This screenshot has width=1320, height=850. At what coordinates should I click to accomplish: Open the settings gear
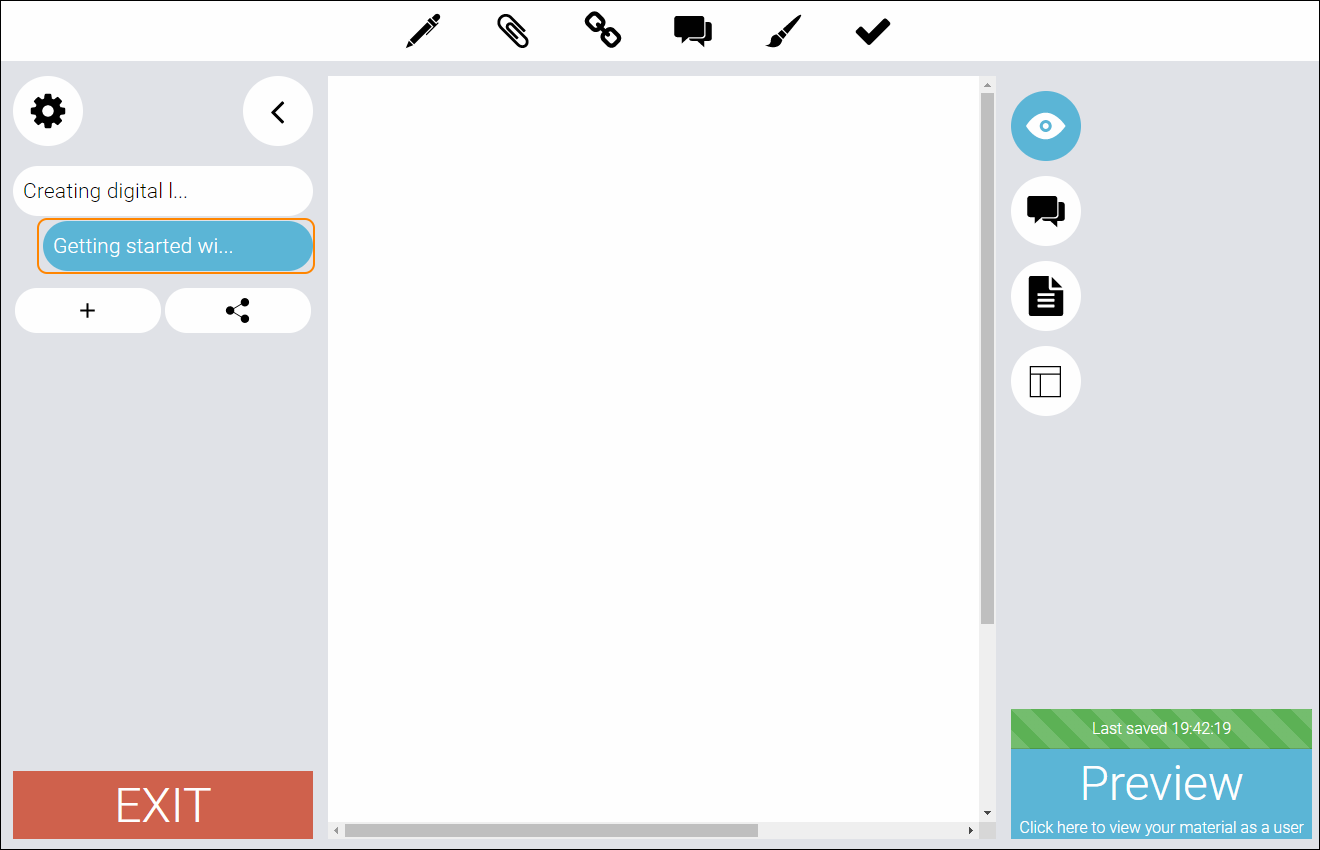(48, 111)
